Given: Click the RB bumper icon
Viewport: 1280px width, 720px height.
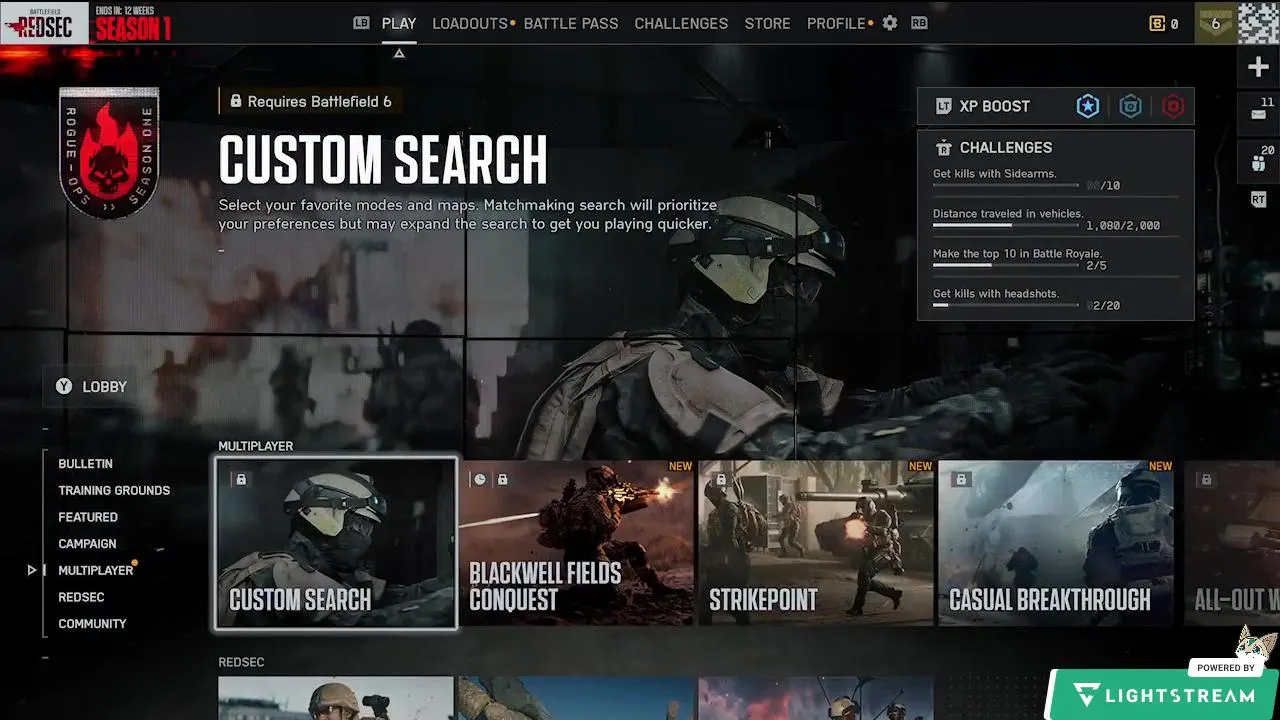Looking at the screenshot, I should [919, 23].
